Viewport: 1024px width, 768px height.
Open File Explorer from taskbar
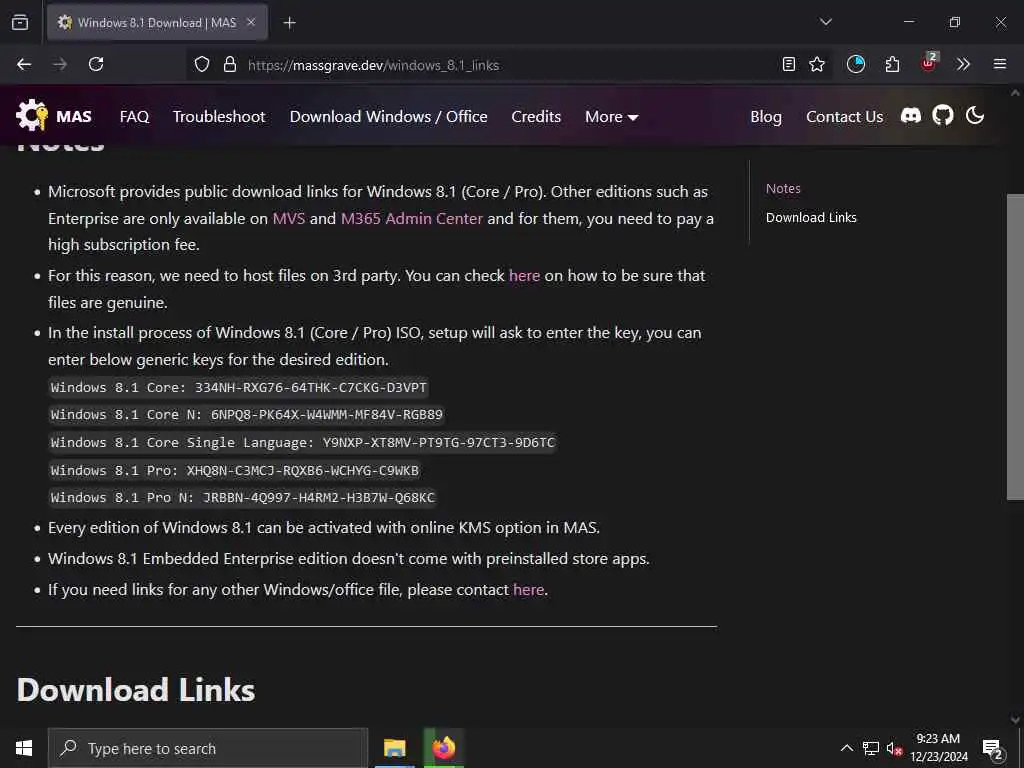click(394, 748)
